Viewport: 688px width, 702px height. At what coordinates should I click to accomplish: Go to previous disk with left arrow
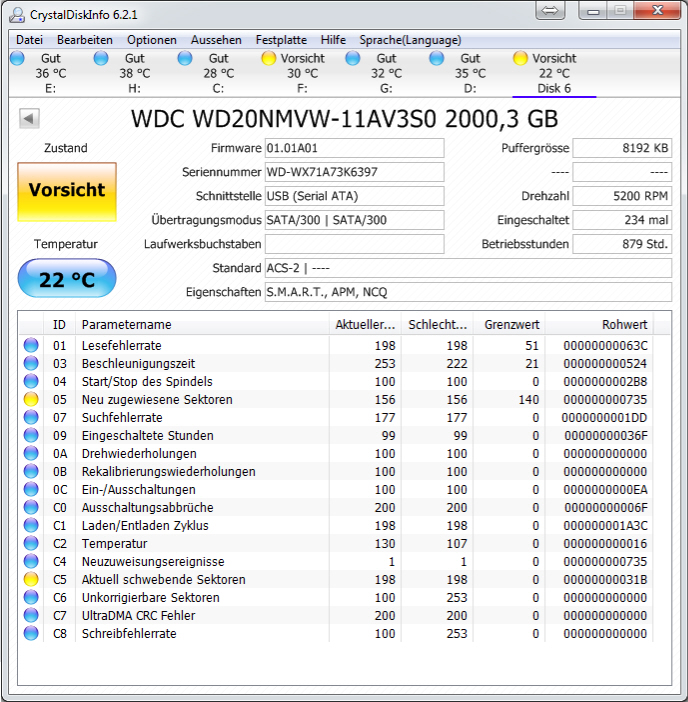click(x=29, y=119)
